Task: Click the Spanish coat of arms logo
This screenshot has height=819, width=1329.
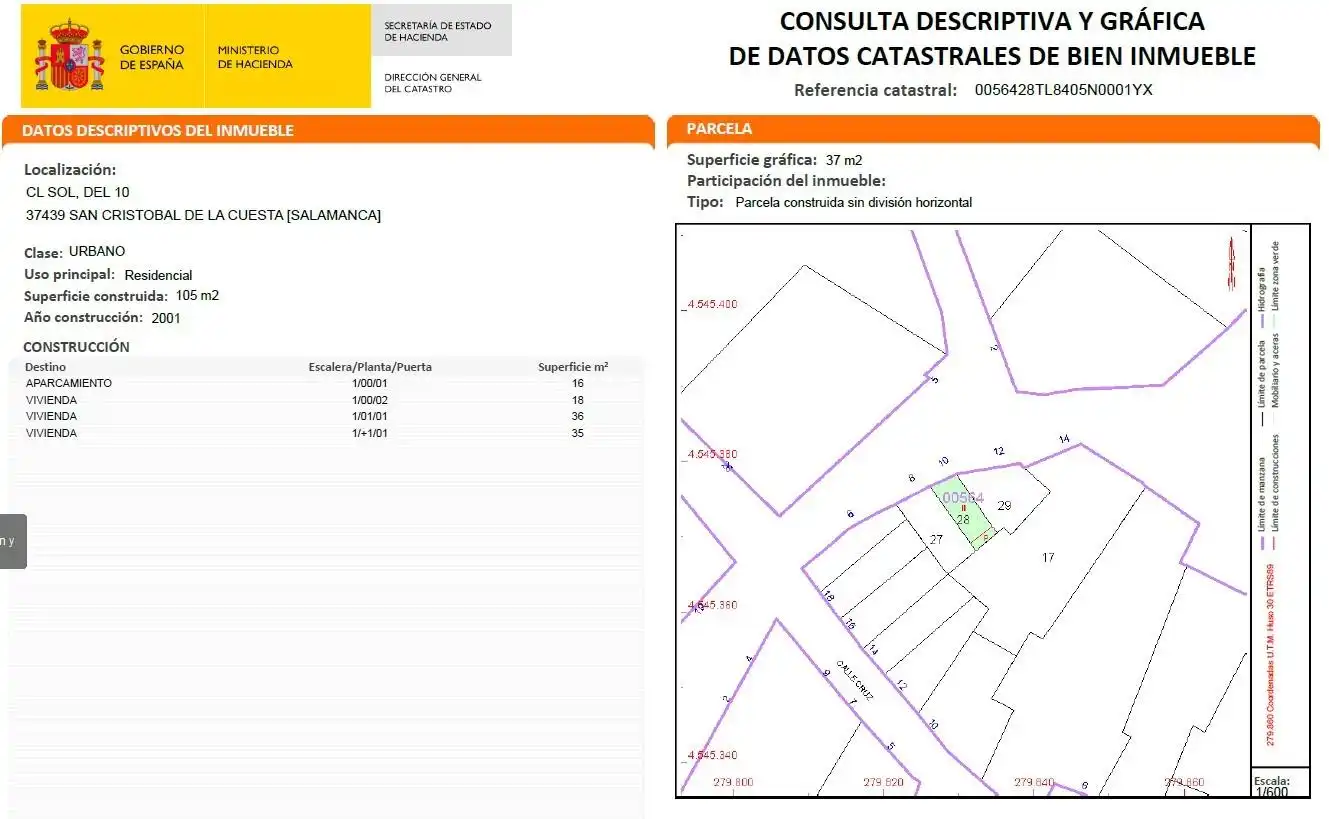Action: 70,56
